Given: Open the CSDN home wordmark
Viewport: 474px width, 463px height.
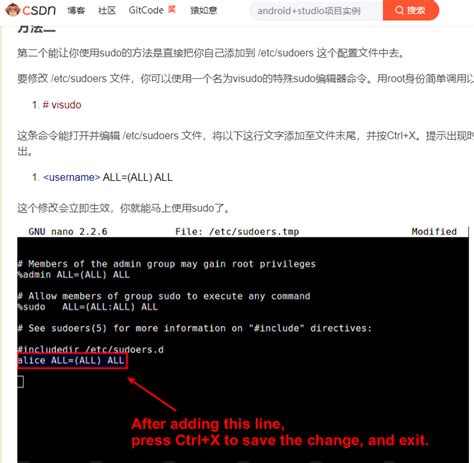Looking at the screenshot, I should click(x=39, y=10).
